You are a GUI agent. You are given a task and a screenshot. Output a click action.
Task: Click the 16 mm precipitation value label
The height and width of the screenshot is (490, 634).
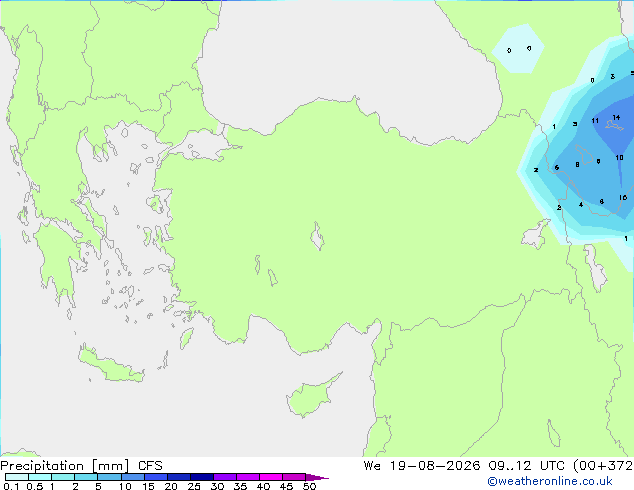click(623, 198)
